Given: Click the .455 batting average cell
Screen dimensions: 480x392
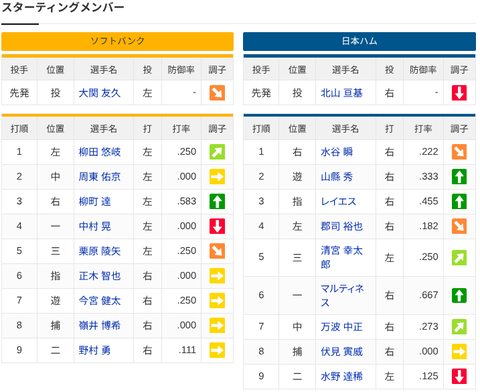Looking at the screenshot, I should click(x=424, y=202).
